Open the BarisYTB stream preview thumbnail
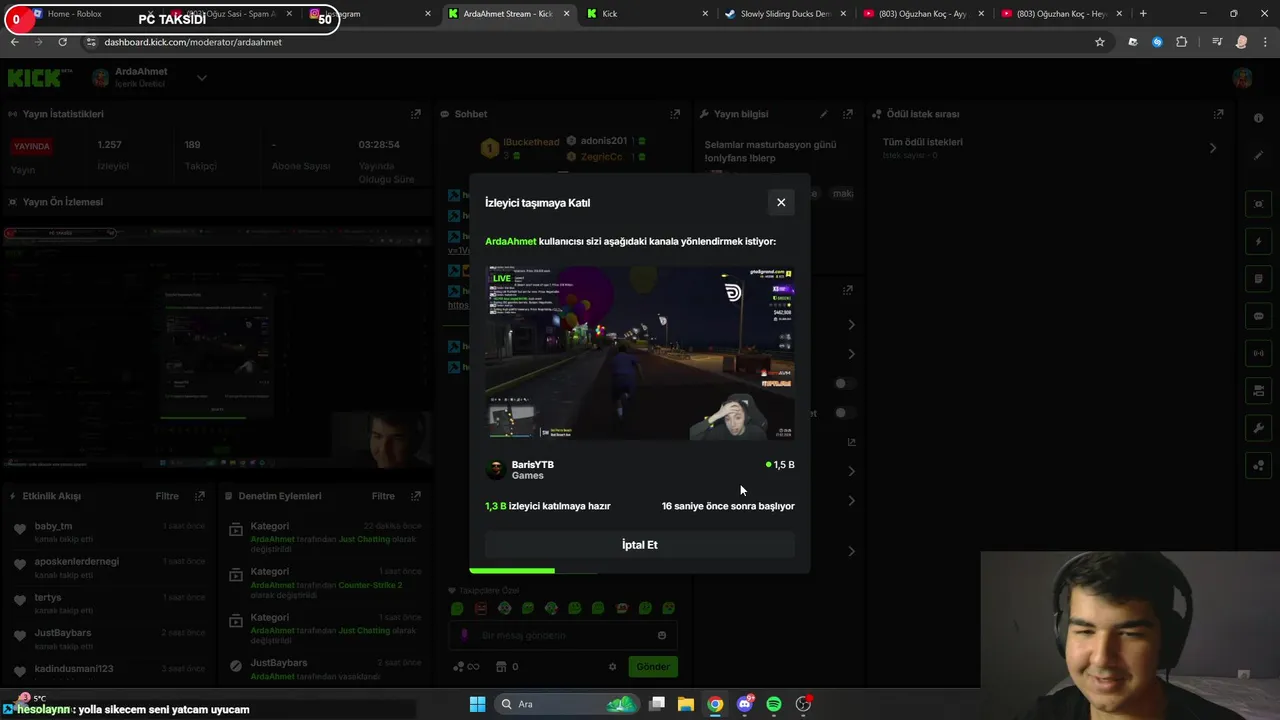 [x=640, y=352]
